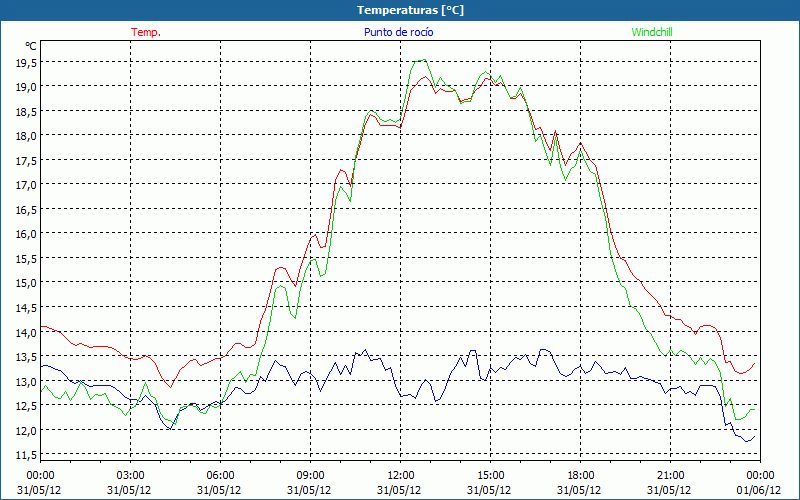This screenshot has width=800, height=500.
Task: Click the 17,5 y-axis value
Action: coord(26,161)
